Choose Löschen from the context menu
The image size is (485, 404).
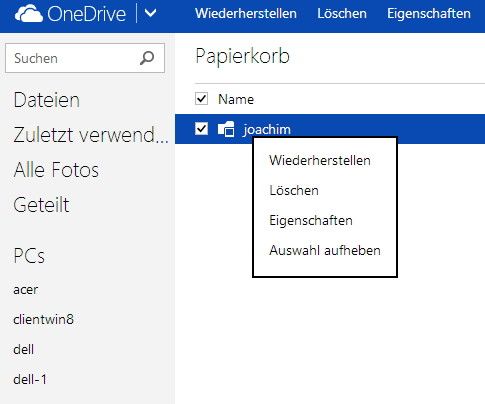294,190
